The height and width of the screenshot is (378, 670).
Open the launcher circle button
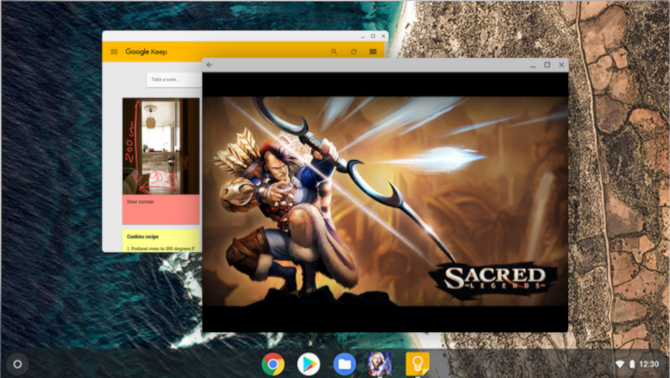coord(18,364)
